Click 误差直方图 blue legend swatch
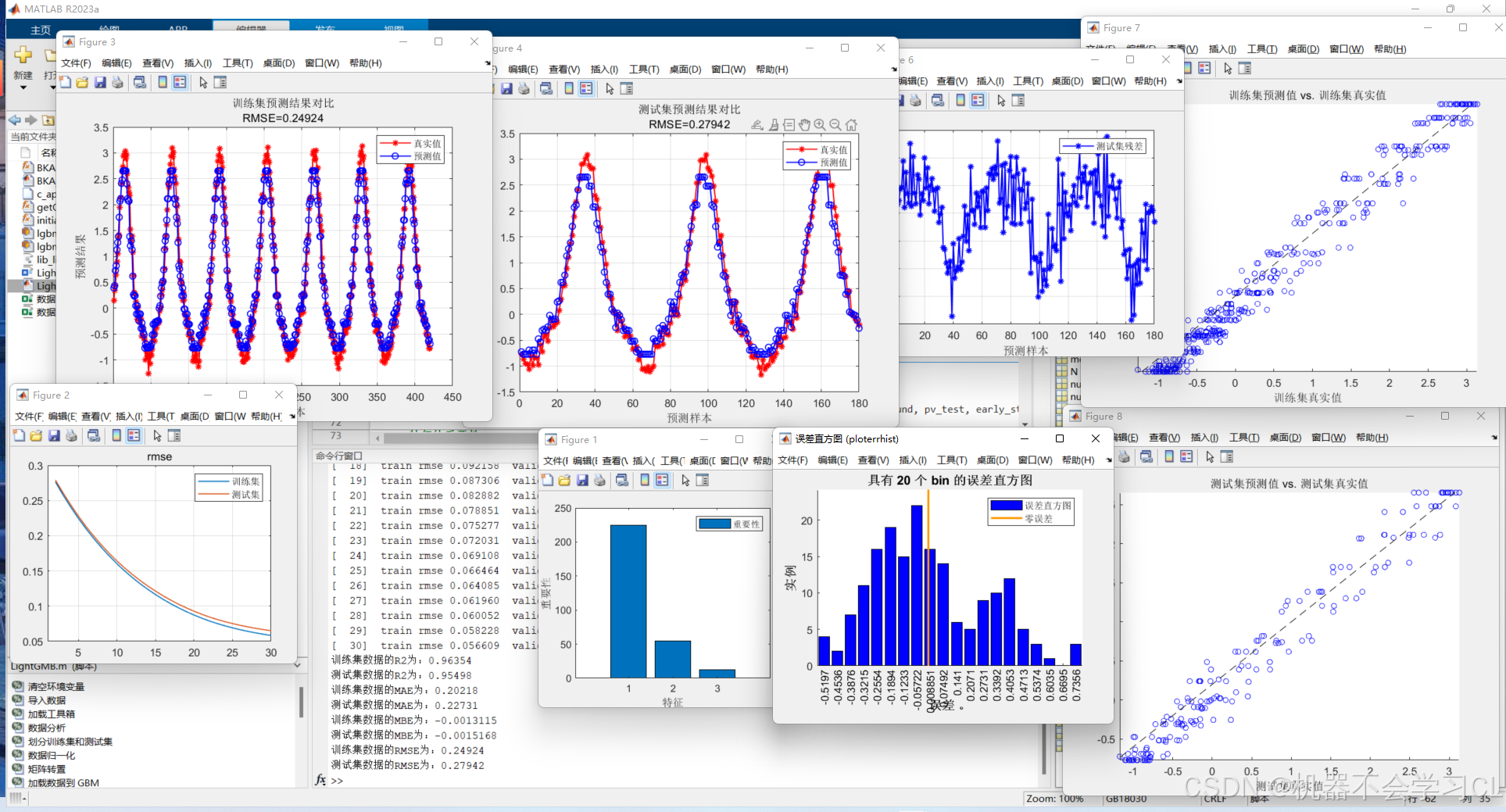1506x812 pixels. click(x=1007, y=506)
